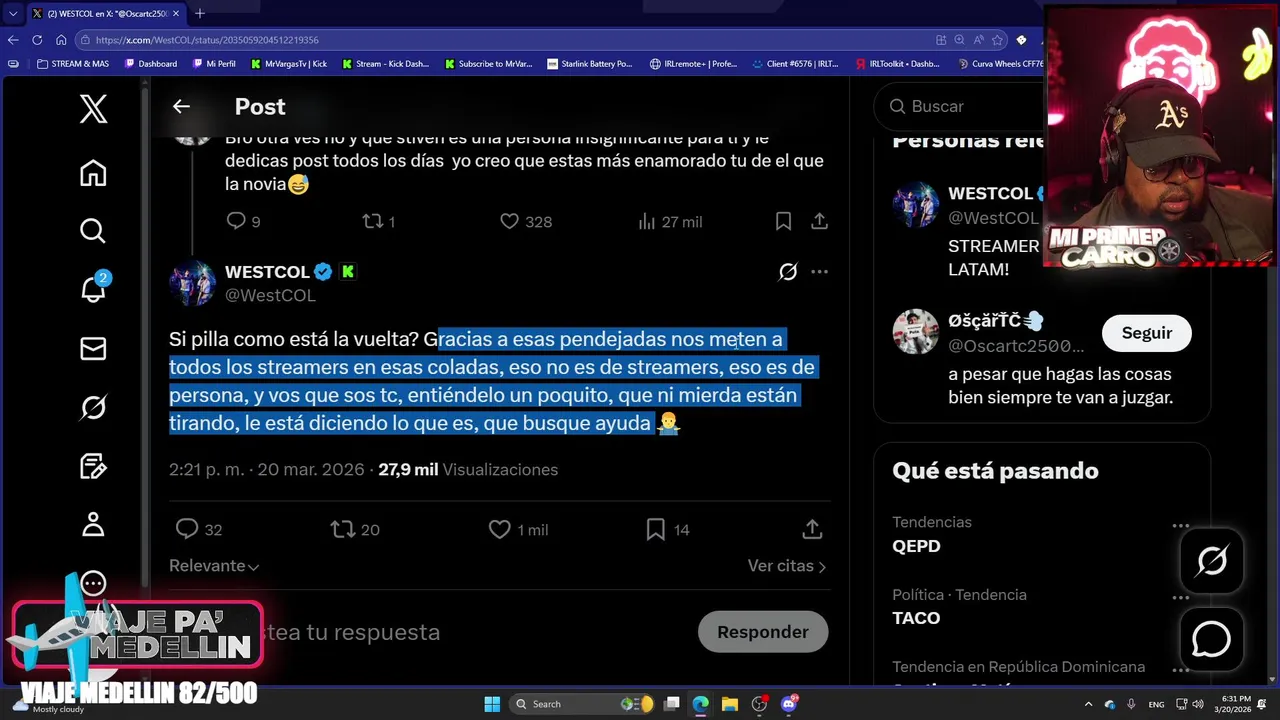Image resolution: width=1280 pixels, height=720 pixels.
Task: Open Stream - Kick Dash bookmark
Action: click(x=385, y=63)
